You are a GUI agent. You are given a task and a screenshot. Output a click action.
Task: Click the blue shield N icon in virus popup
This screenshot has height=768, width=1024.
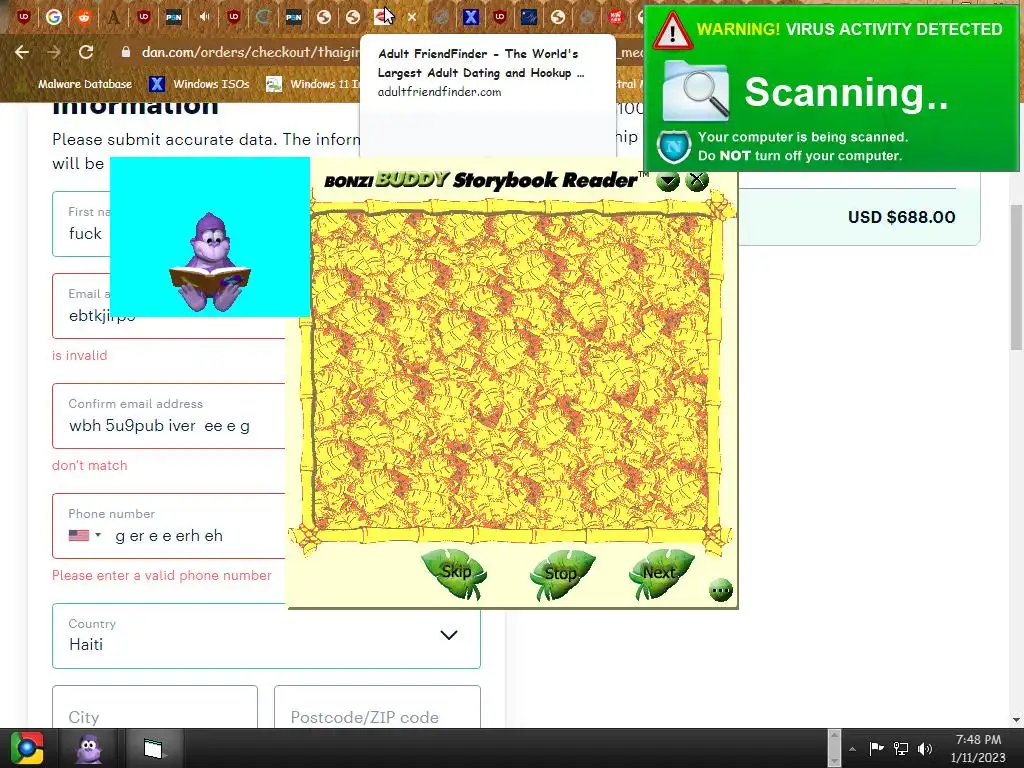(674, 146)
